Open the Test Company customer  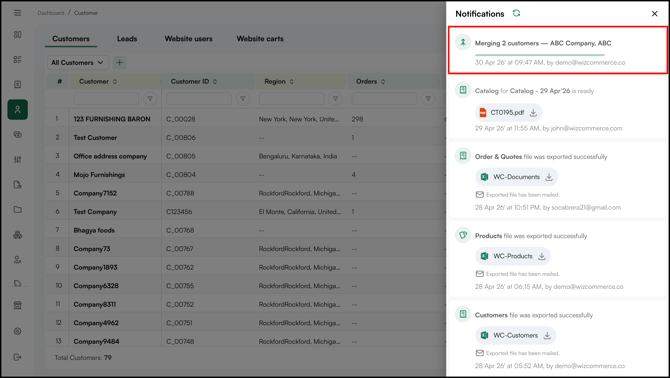(x=95, y=212)
